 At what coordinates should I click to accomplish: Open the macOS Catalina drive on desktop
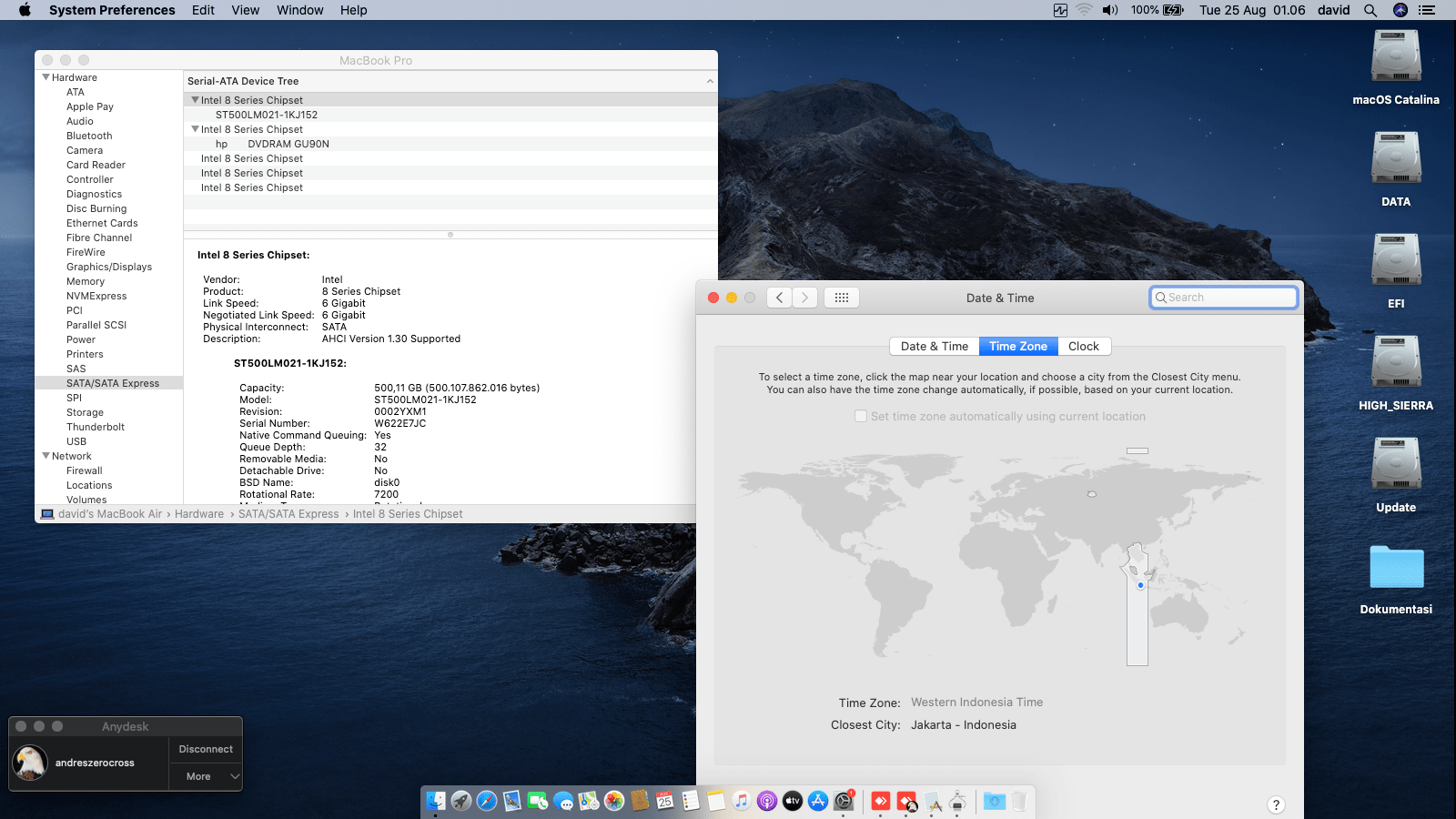click(x=1396, y=68)
